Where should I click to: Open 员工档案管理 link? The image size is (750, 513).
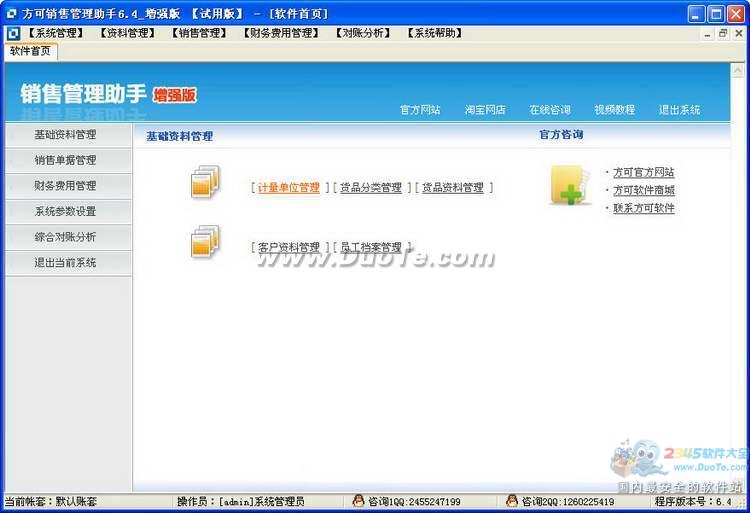371,247
